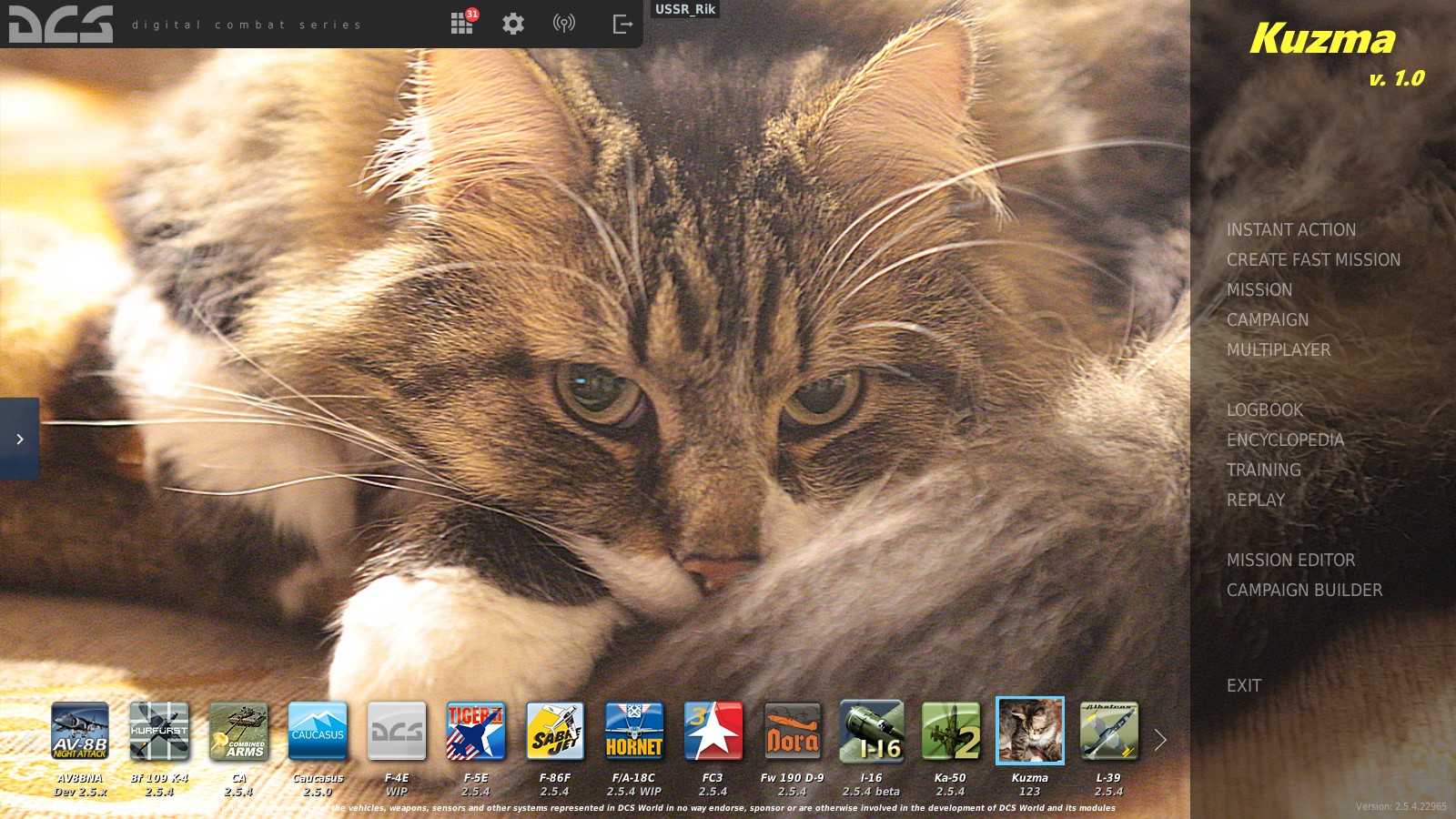Select the AV8BNA Night Attack module icon
Image resolution: width=1456 pixels, height=819 pixels.
80,731
